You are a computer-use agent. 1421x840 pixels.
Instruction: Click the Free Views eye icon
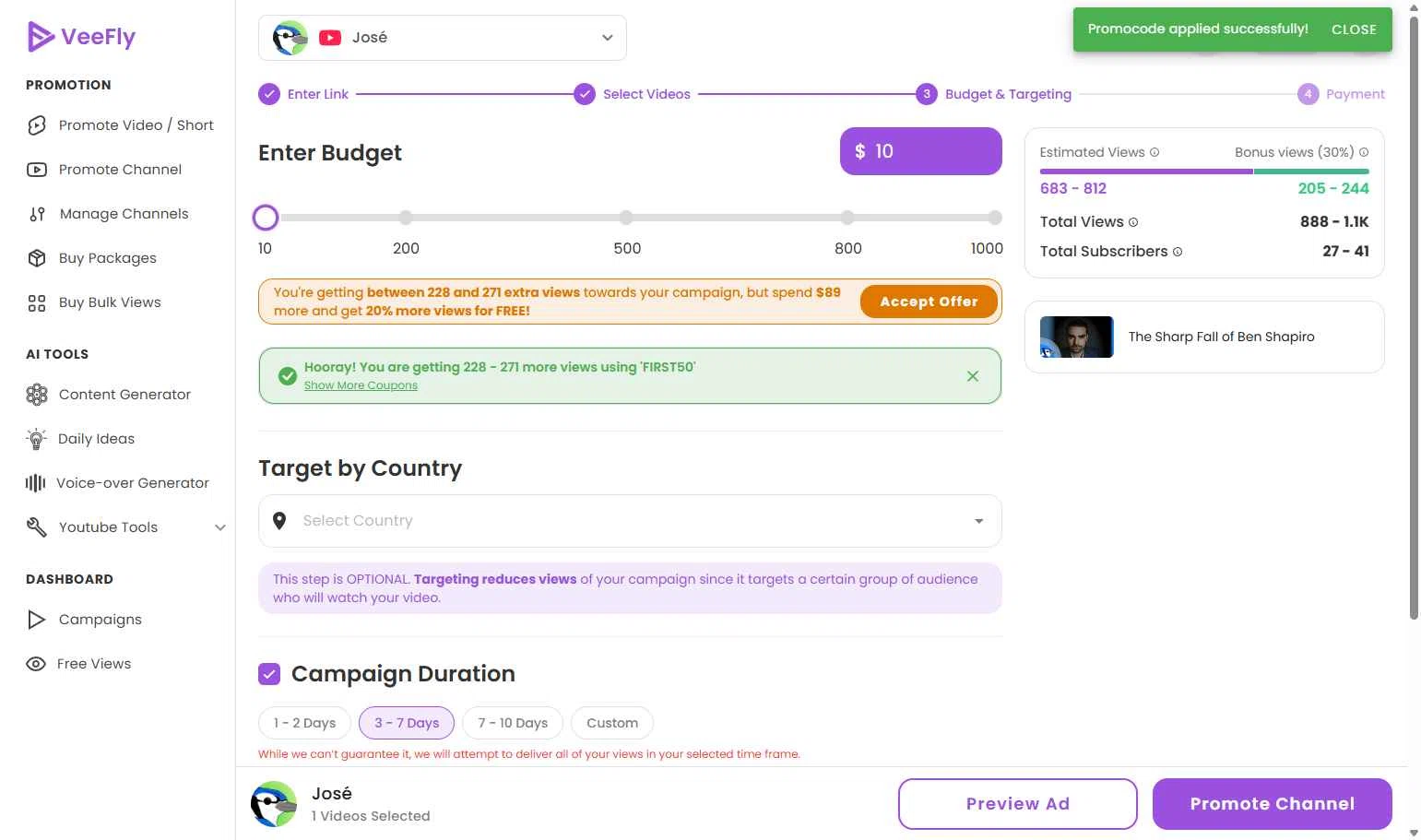pyautogui.click(x=36, y=664)
